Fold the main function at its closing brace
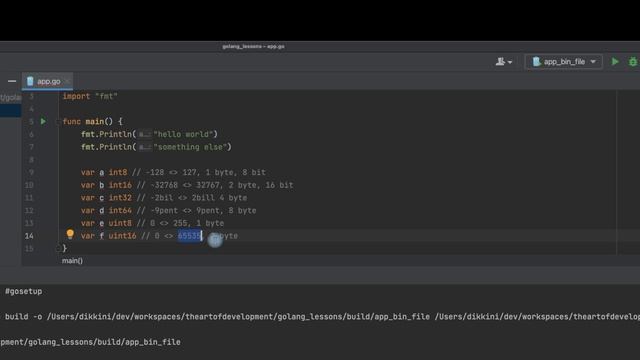The image size is (640, 360). coord(58,248)
